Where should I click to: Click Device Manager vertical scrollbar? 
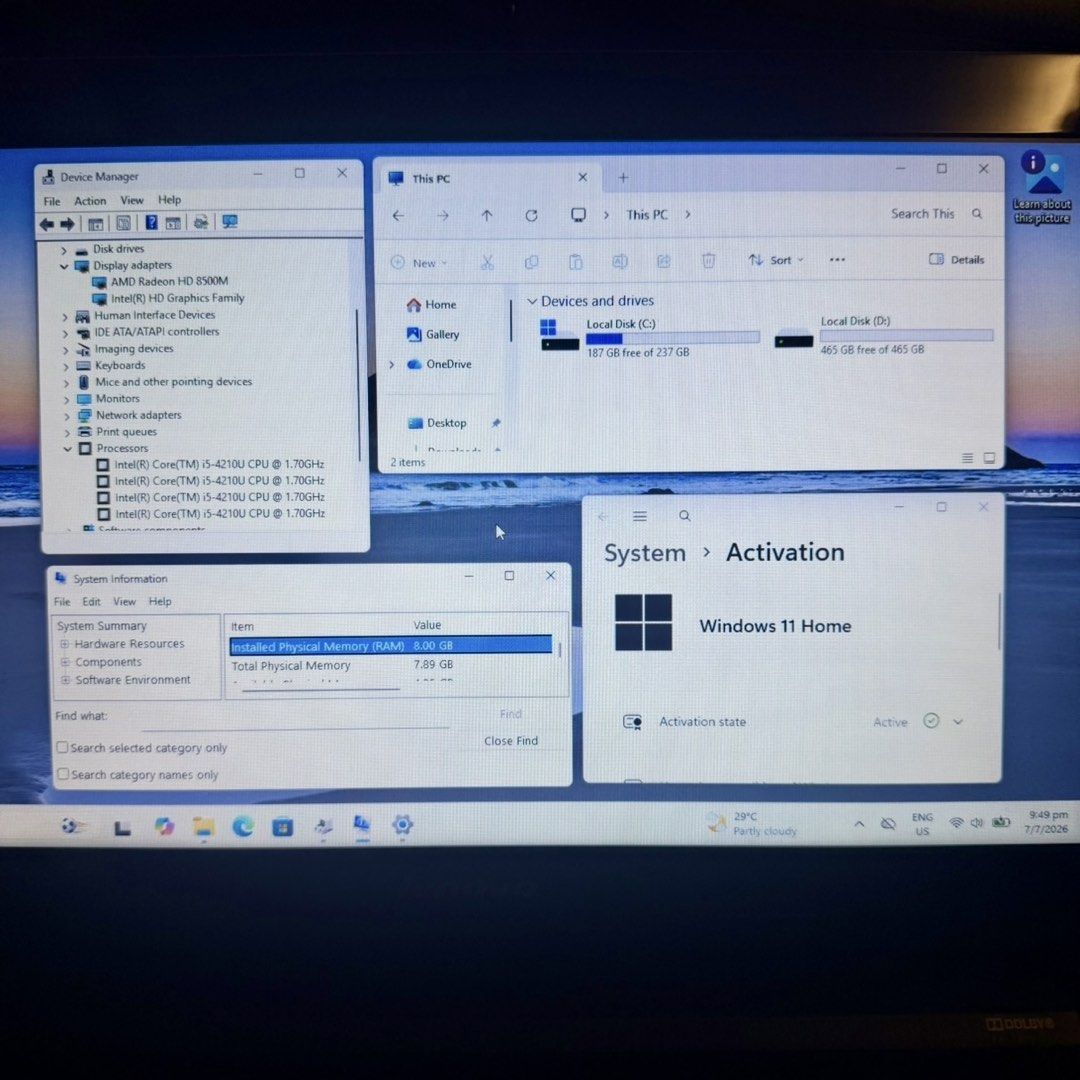[x=357, y=386]
